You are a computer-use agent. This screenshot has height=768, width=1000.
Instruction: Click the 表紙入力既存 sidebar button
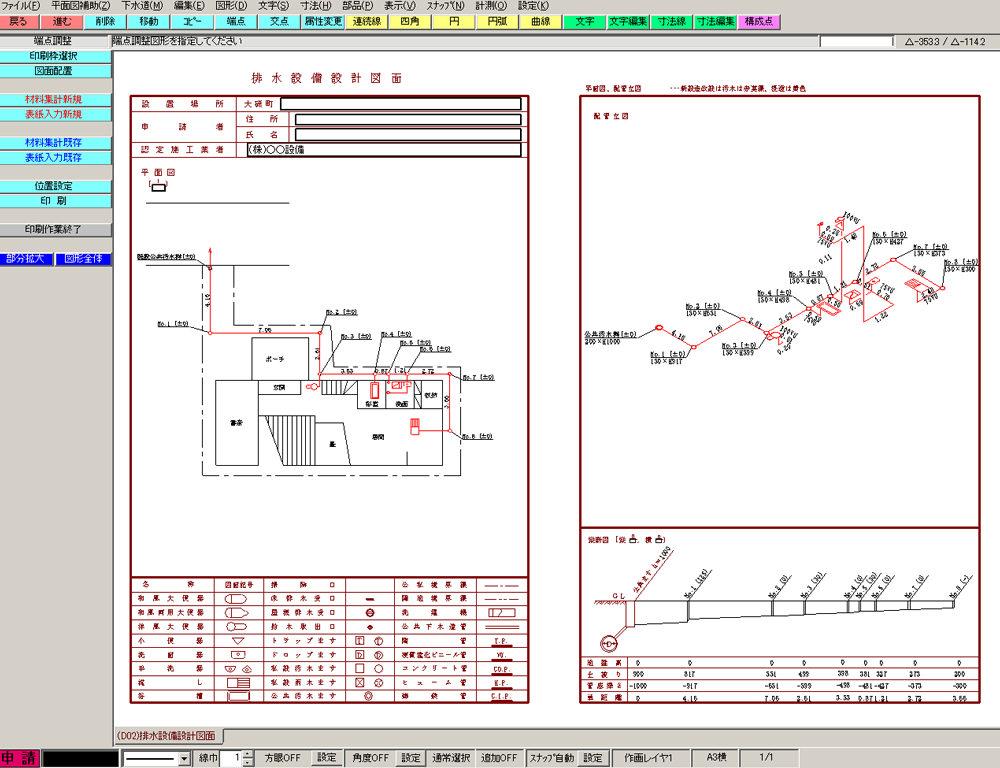coord(55,158)
